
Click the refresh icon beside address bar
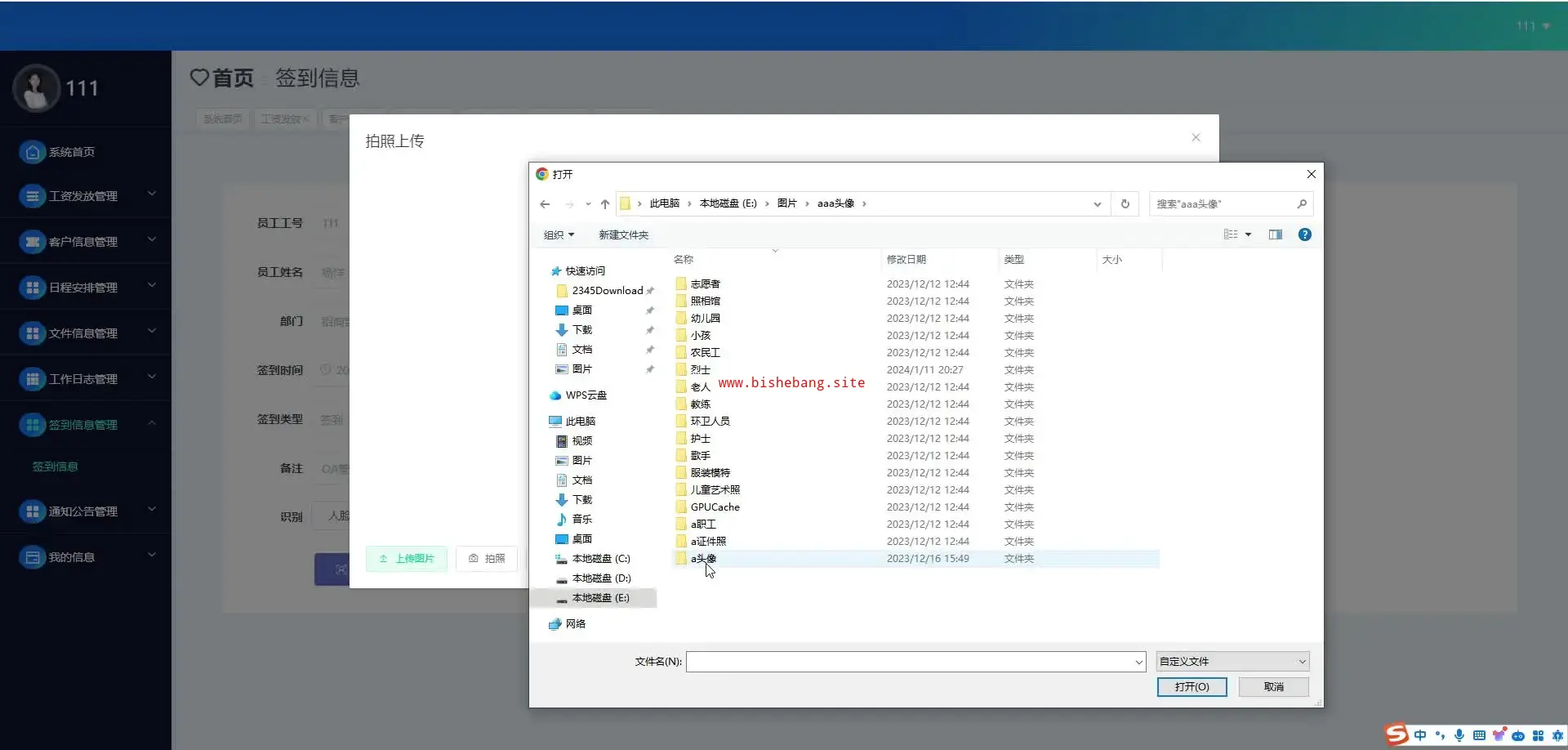(x=1125, y=204)
